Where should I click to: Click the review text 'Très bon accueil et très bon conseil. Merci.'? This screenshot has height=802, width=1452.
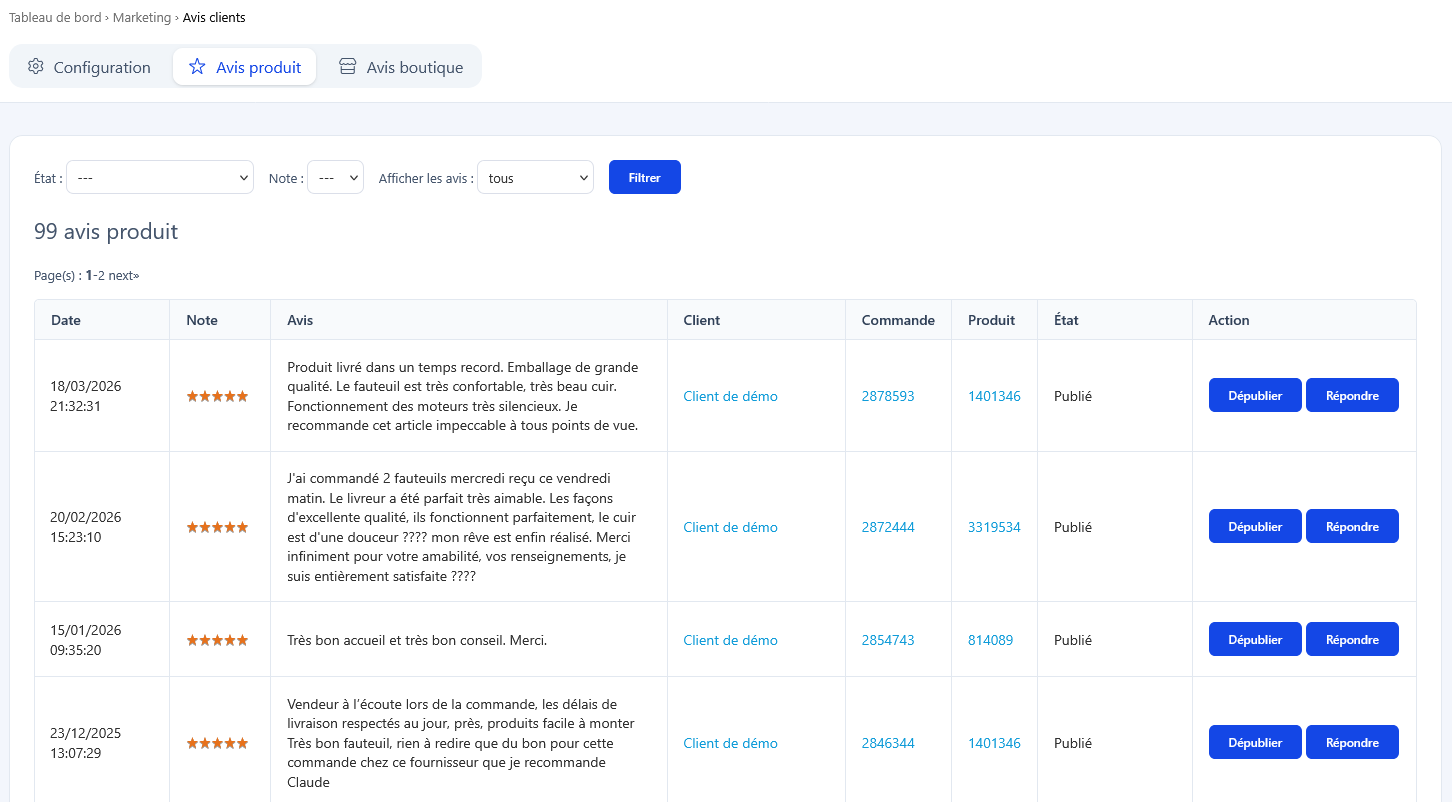point(417,640)
